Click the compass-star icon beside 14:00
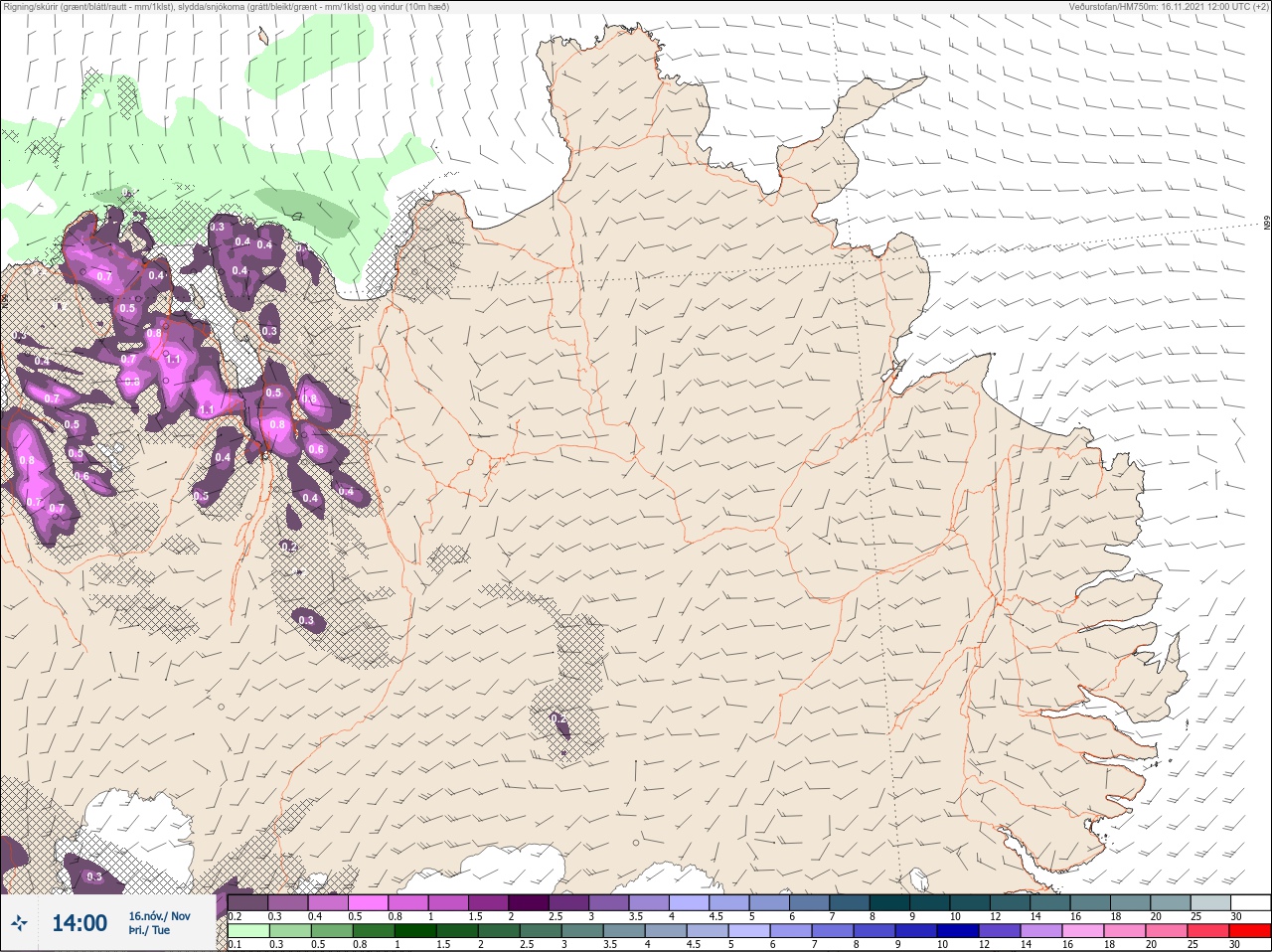The width and height of the screenshot is (1272, 952). (19, 922)
